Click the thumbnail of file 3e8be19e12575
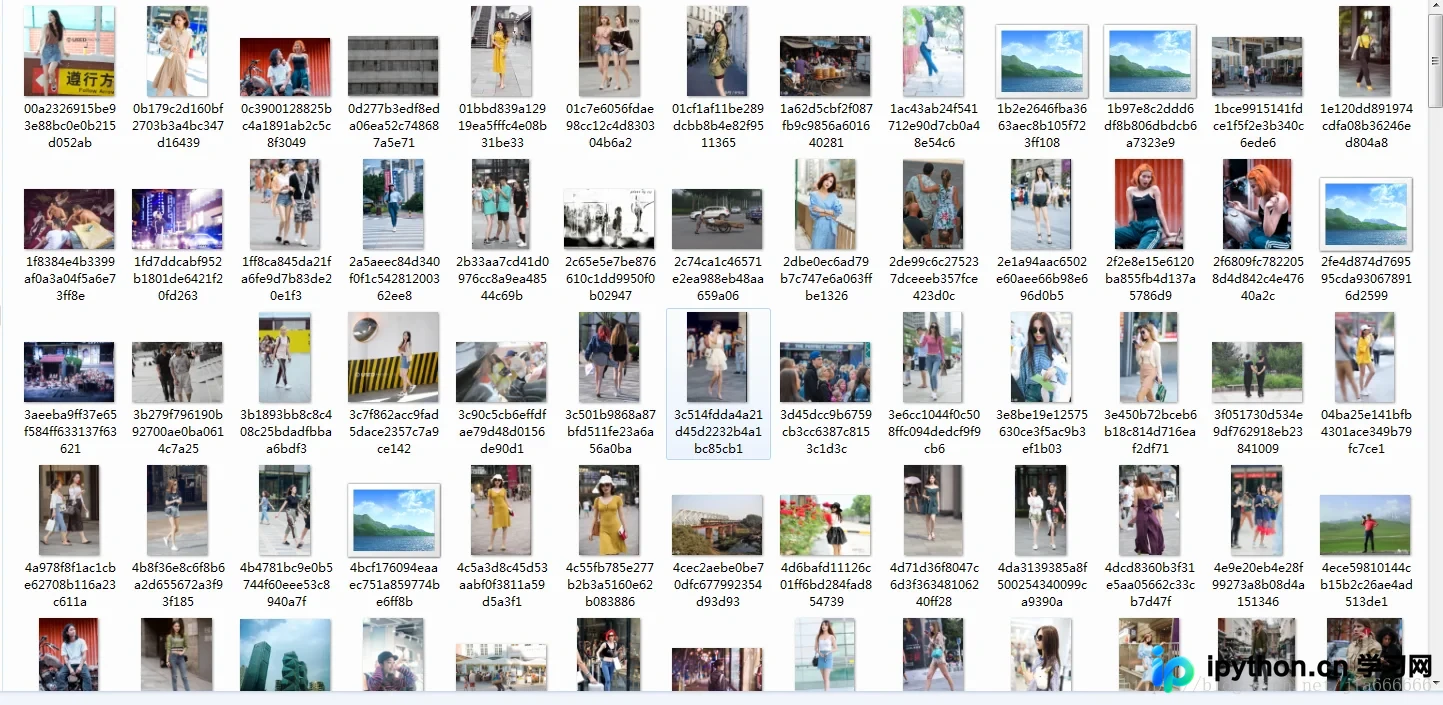 tap(1041, 357)
